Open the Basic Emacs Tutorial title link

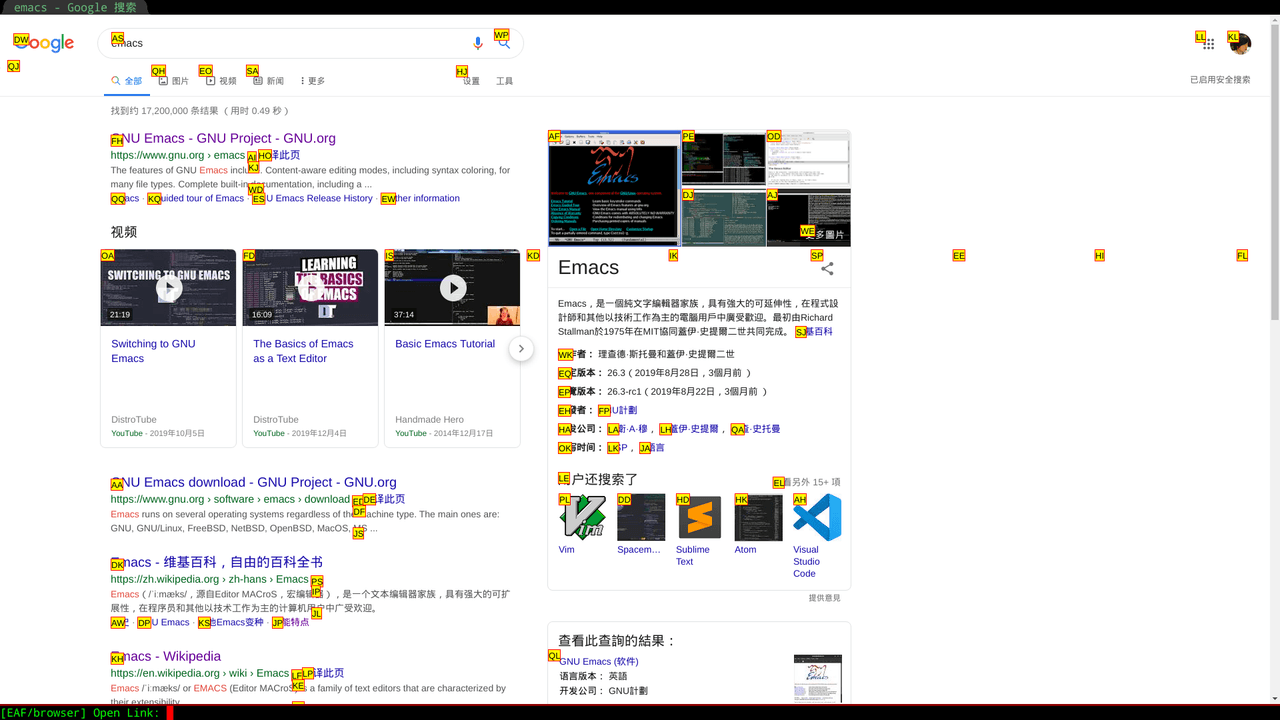445,344
